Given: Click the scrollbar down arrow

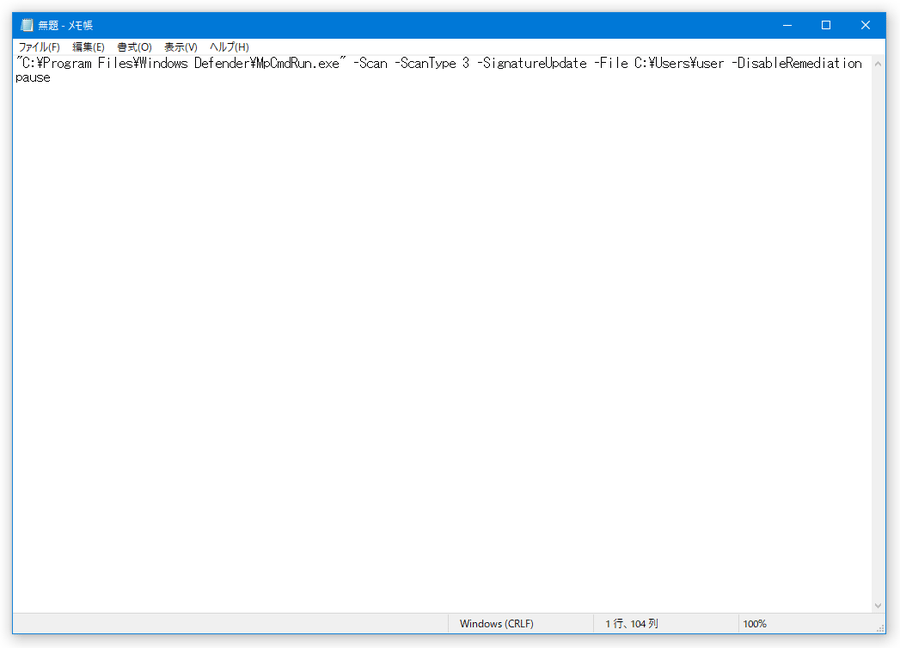Looking at the screenshot, I should point(878,605).
